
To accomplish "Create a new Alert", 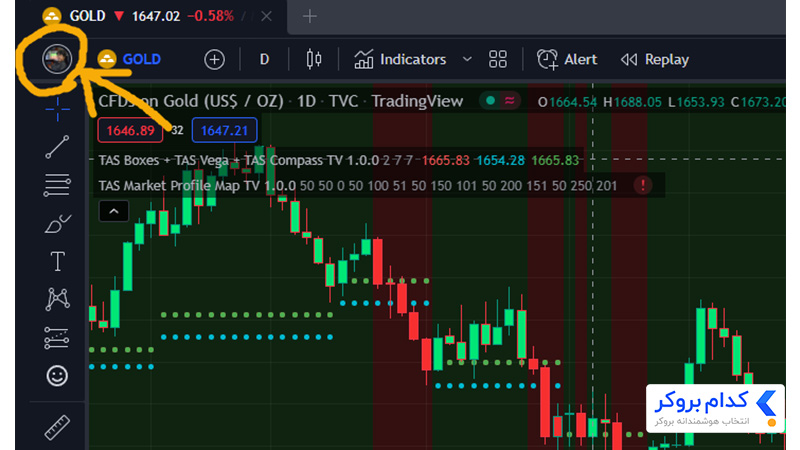I will (566, 60).
